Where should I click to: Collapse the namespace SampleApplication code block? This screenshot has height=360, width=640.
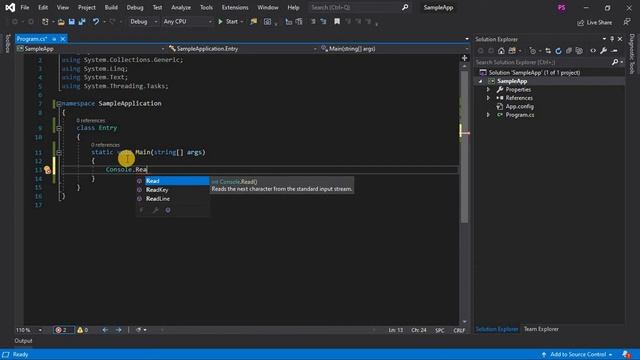(x=59, y=104)
